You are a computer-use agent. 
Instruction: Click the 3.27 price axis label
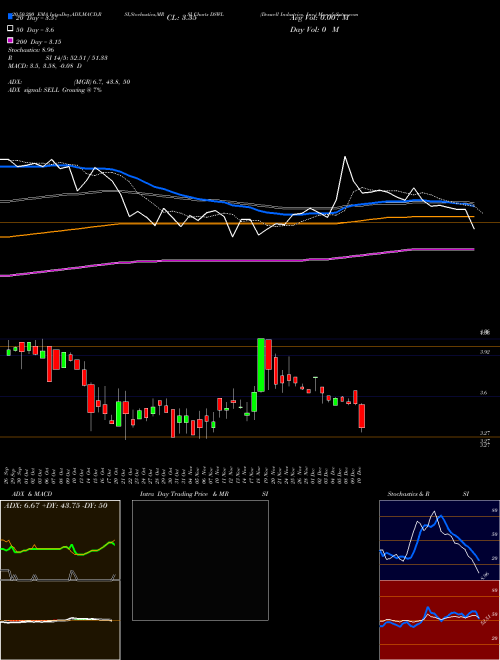(484, 433)
